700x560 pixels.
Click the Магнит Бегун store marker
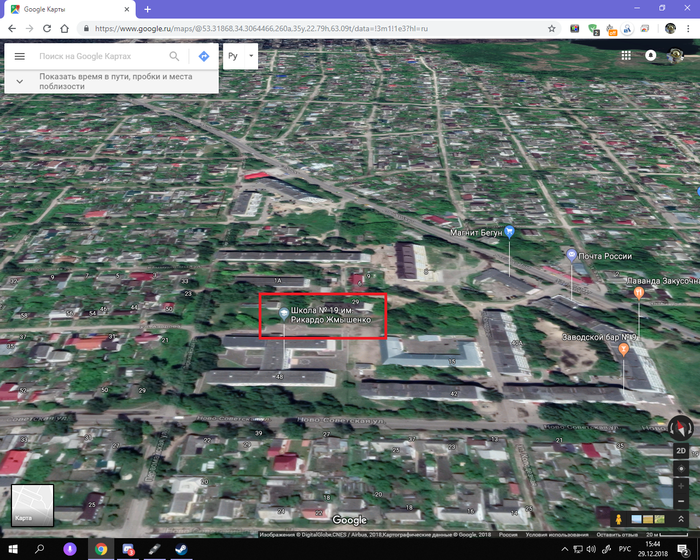(x=511, y=231)
